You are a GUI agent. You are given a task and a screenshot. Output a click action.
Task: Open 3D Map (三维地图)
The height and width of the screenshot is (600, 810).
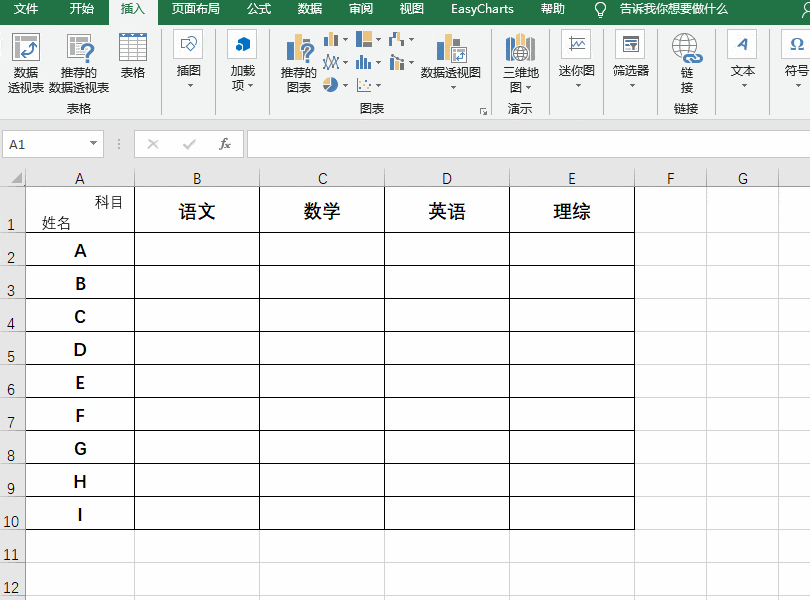(521, 63)
